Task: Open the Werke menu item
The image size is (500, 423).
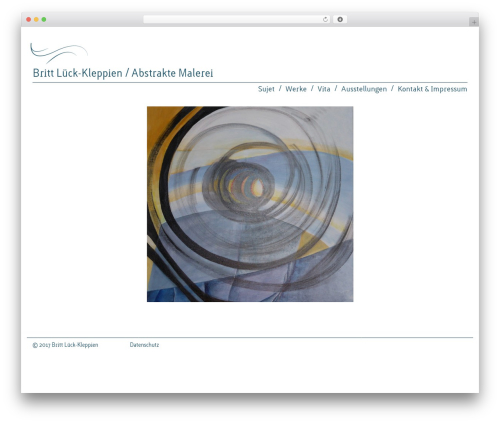Action: [296, 89]
